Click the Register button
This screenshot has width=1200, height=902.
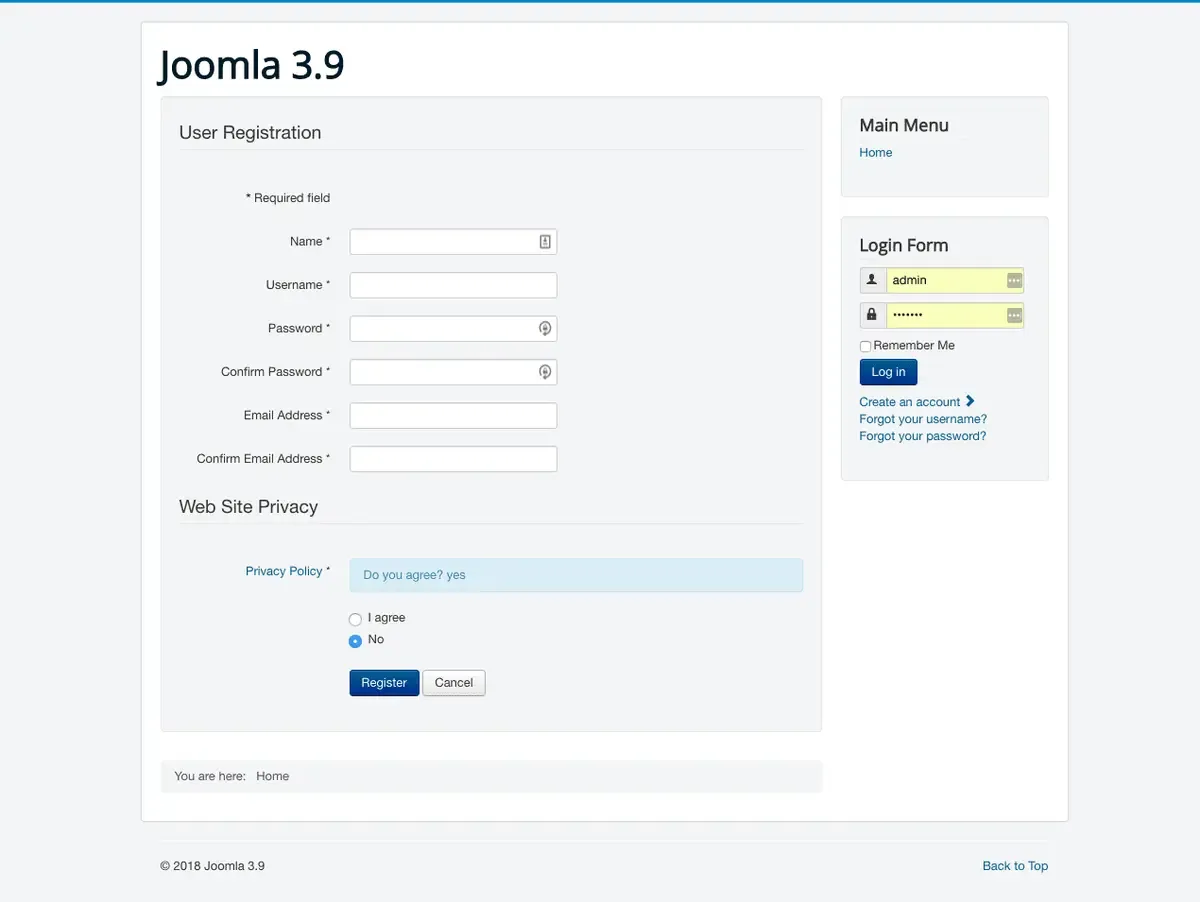[x=384, y=683]
